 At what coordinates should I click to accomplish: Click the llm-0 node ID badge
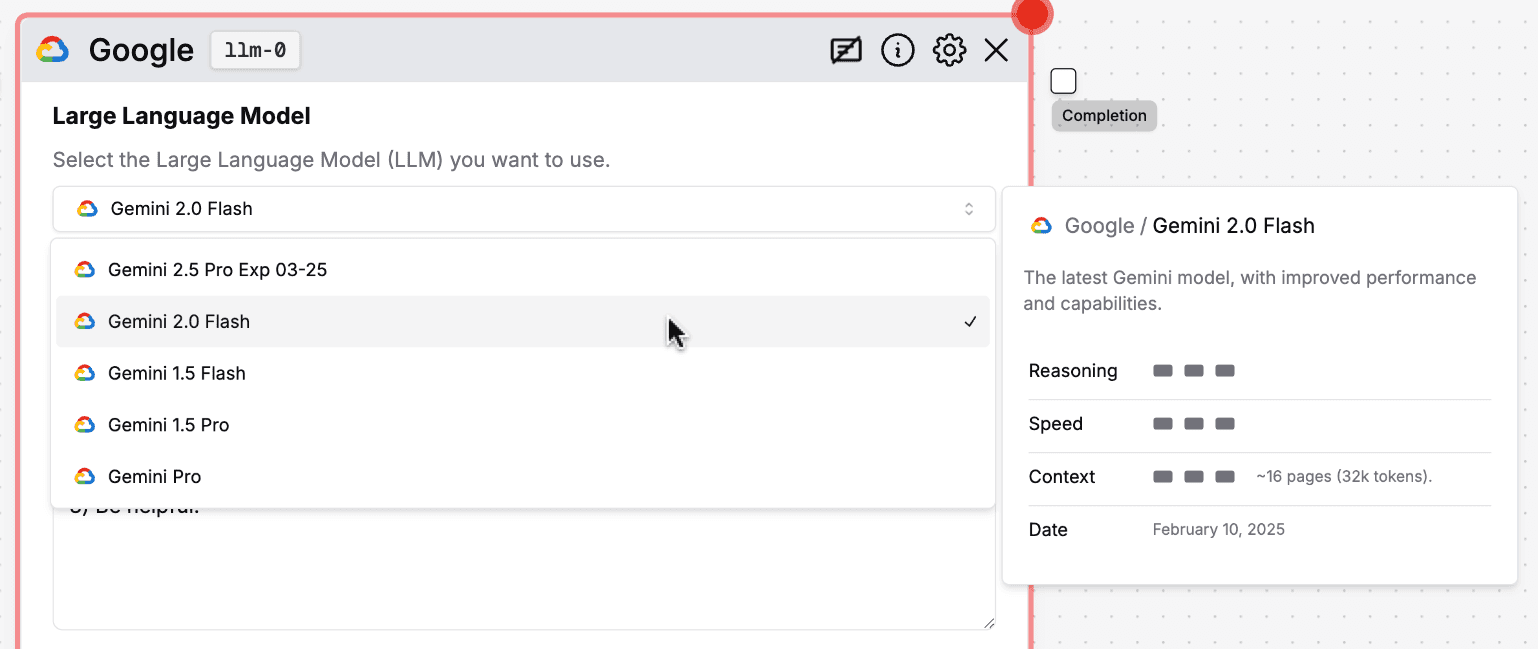pos(255,50)
